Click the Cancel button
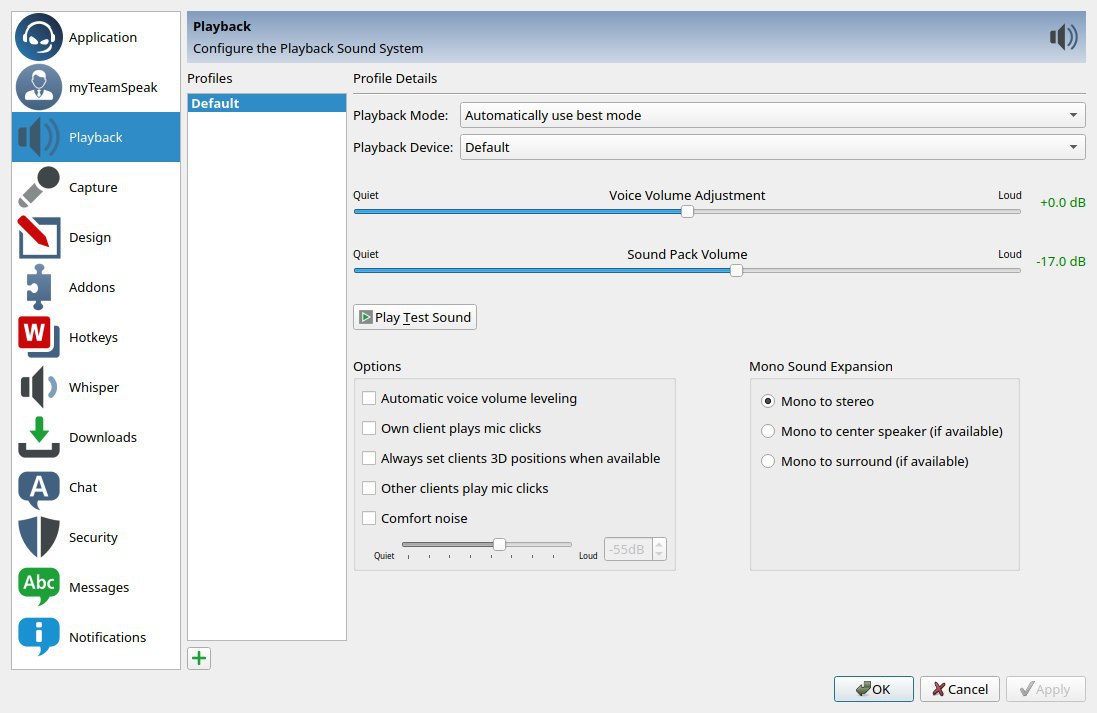This screenshot has height=713, width=1097. [959, 689]
